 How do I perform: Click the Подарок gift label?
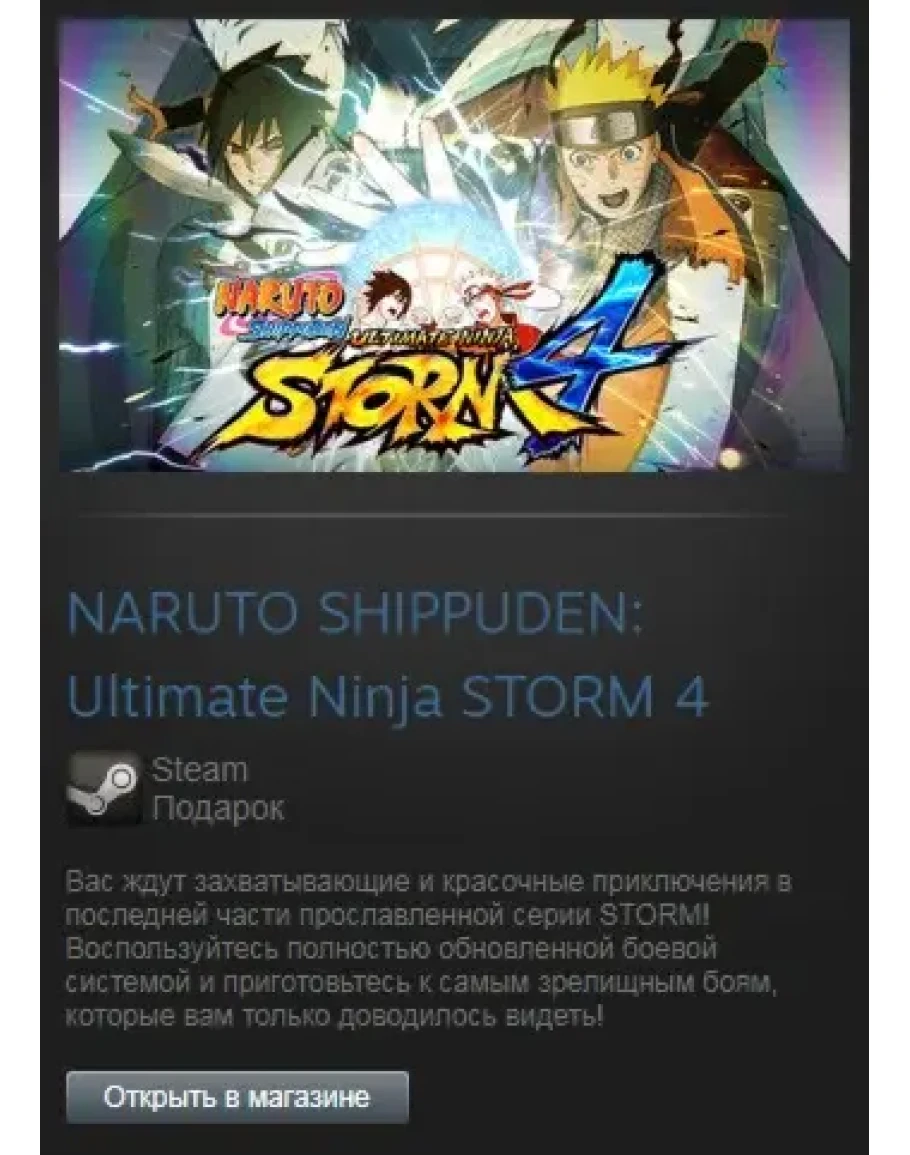(x=218, y=809)
